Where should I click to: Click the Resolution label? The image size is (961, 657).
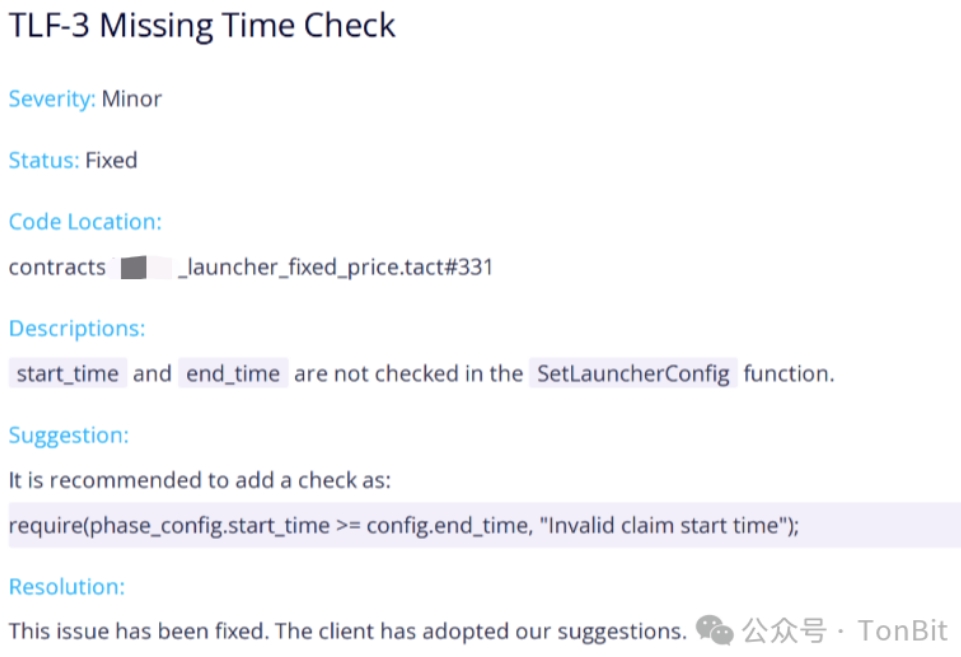[67, 587]
